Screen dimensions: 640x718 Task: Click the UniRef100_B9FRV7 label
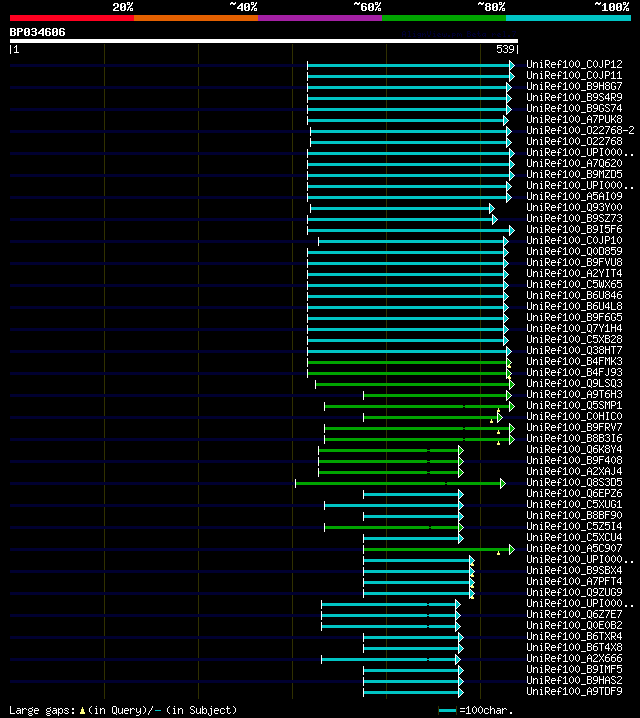point(574,427)
